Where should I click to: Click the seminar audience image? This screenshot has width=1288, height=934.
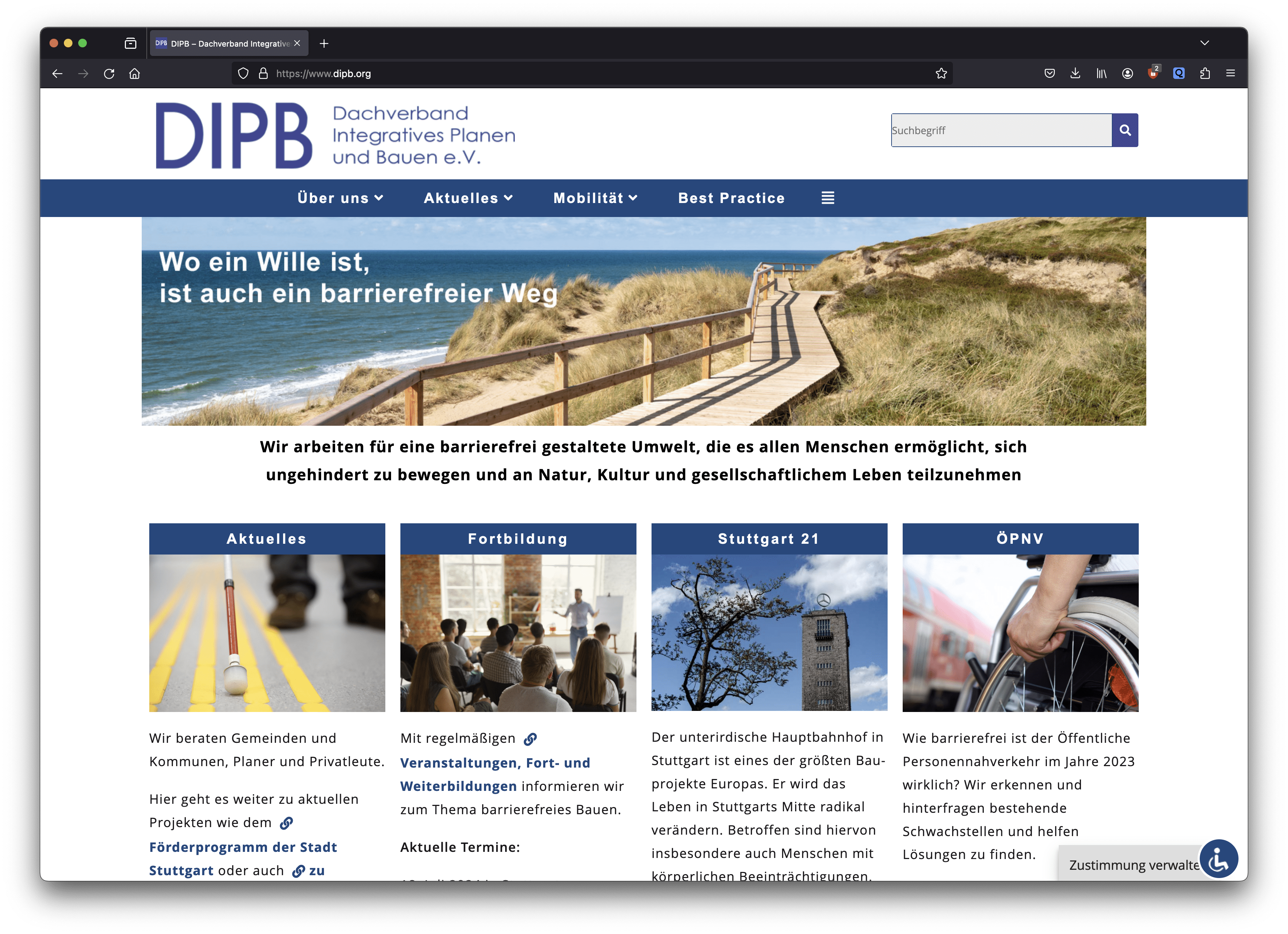click(518, 632)
